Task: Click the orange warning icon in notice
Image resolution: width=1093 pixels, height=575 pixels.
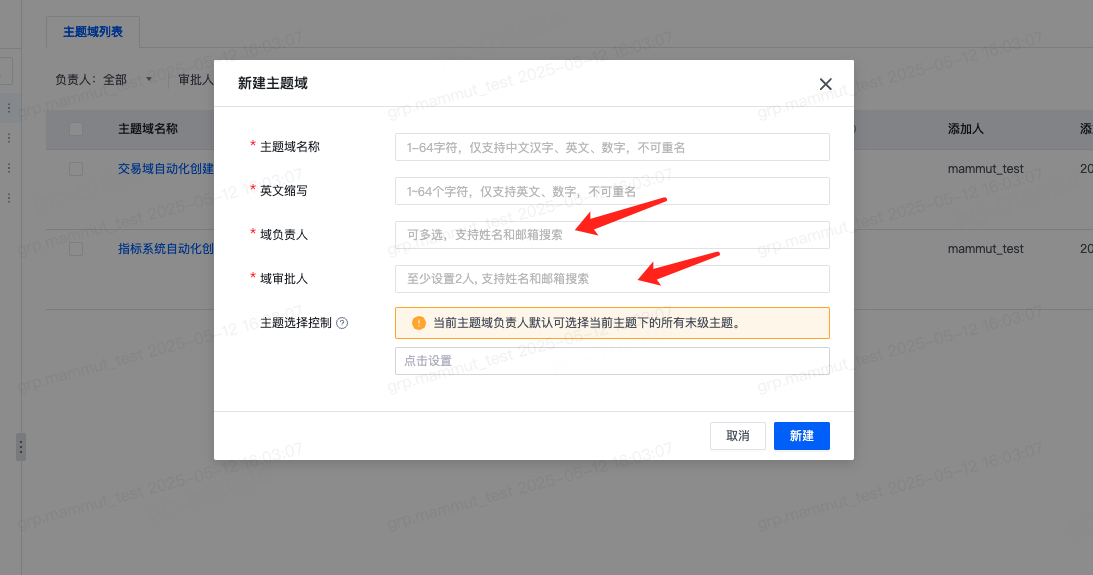Action: [418, 323]
